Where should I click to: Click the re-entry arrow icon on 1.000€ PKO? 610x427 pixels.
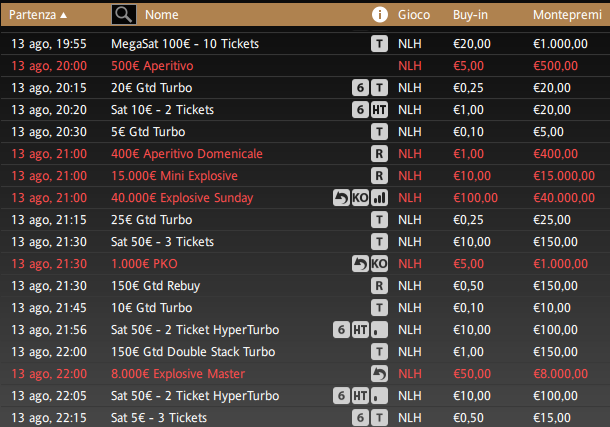click(361, 264)
